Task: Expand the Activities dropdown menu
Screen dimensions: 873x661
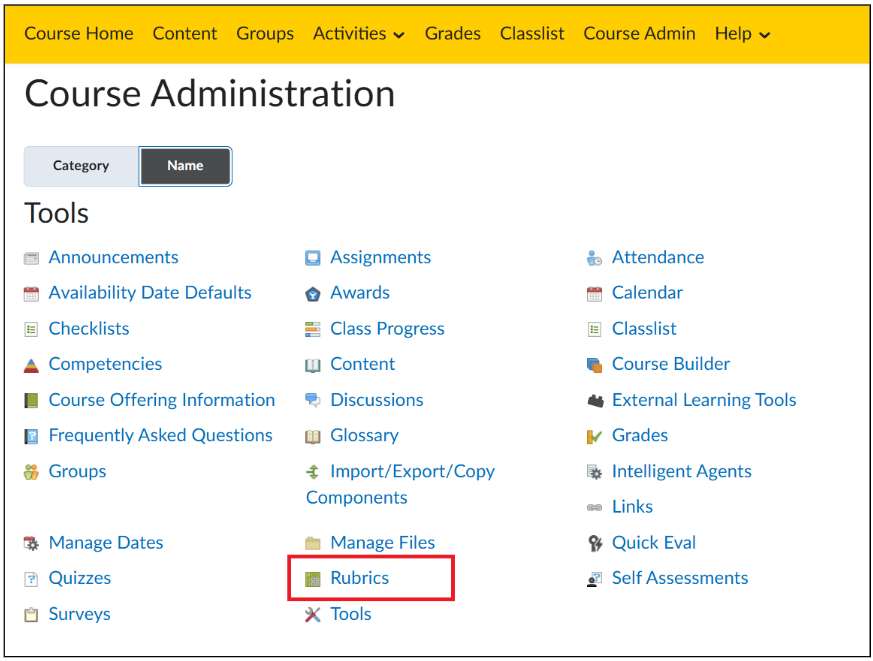Action: point(359,33)
